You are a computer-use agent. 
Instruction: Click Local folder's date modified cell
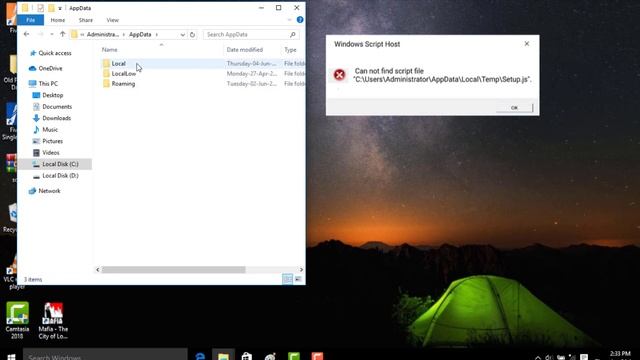252,64
